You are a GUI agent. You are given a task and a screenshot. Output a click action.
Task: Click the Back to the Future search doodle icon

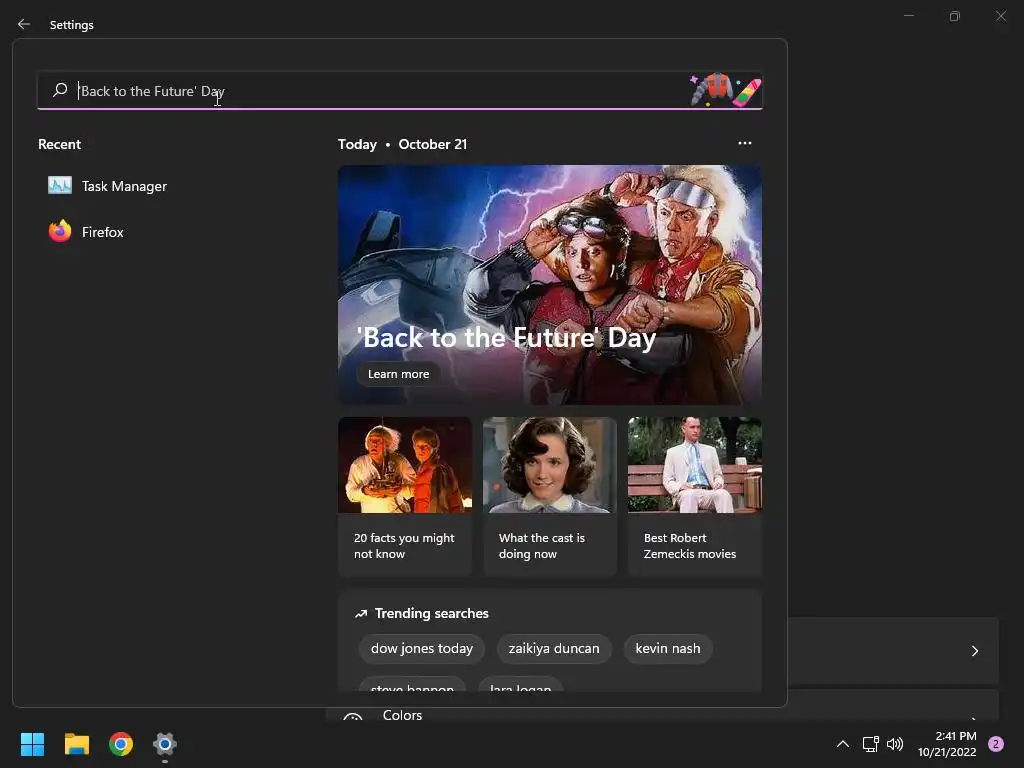click(726, 89)
